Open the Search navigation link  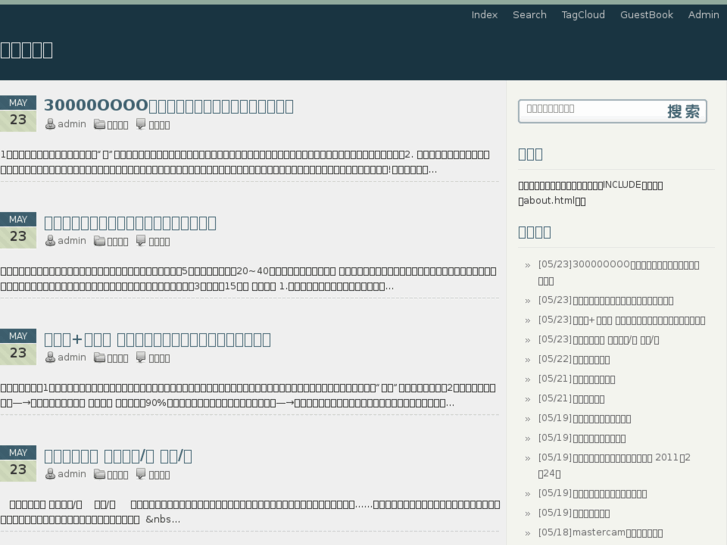tap(529, 15)
